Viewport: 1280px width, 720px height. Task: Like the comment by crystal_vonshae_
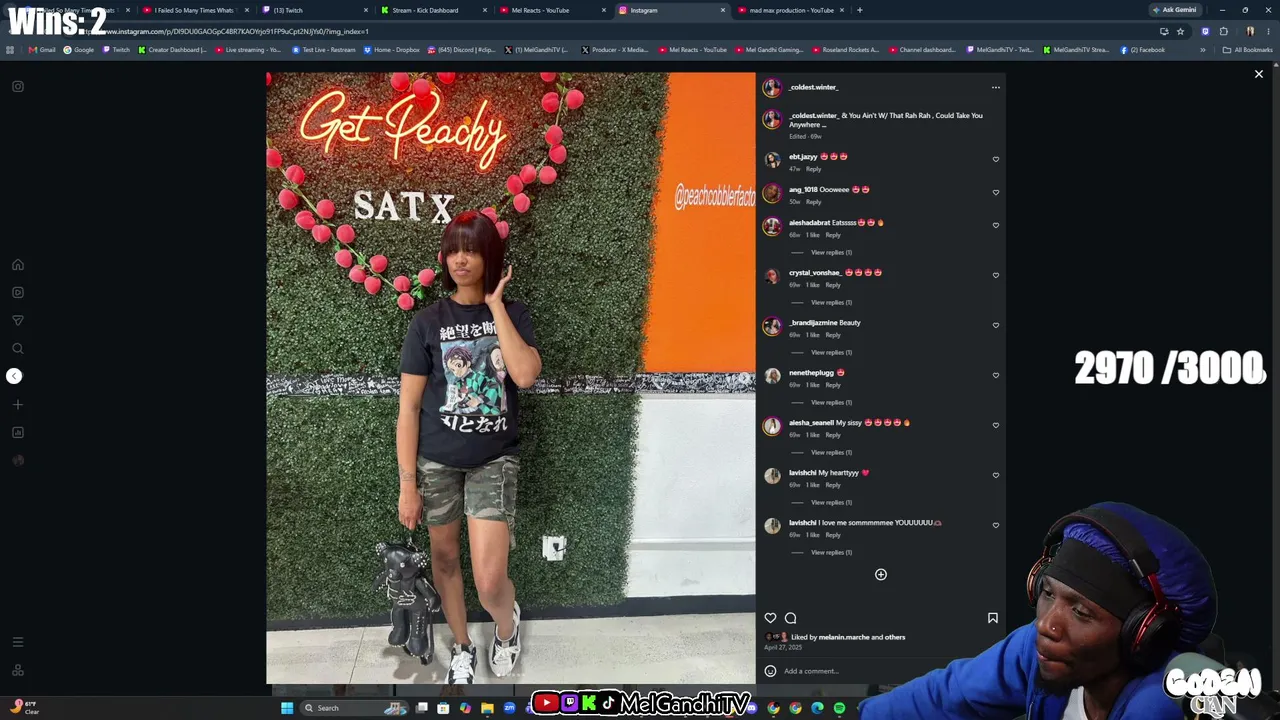tap(996, 275)
